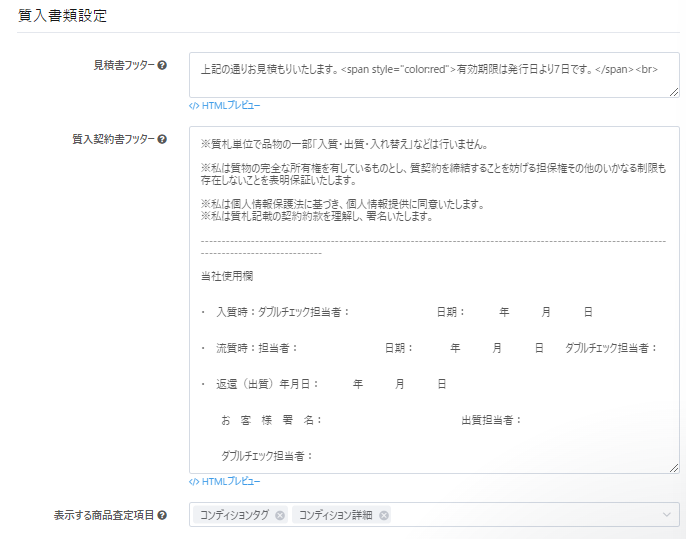Open the 表示する商品査定項目 dropdown arrow

pyautogui.click(x=666, y=514)
